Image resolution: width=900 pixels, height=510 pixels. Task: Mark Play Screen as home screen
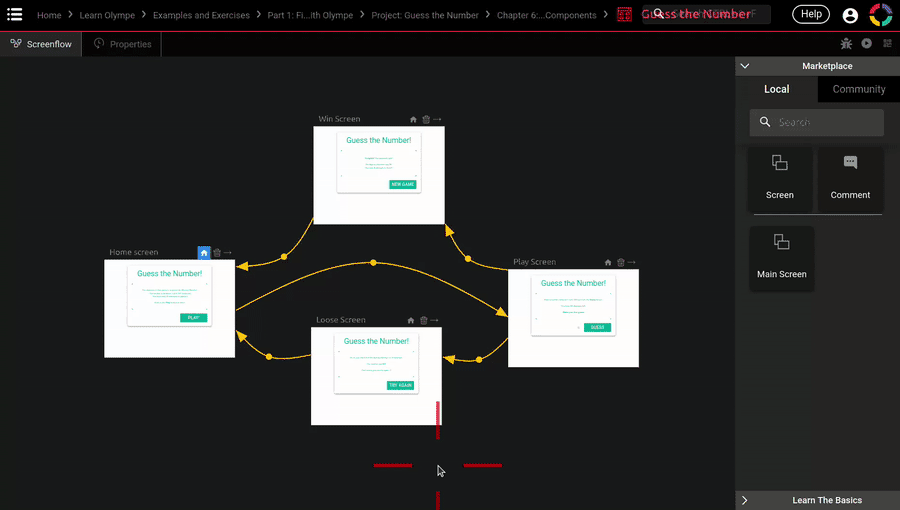pyautogui.click(x=608, y=262)
